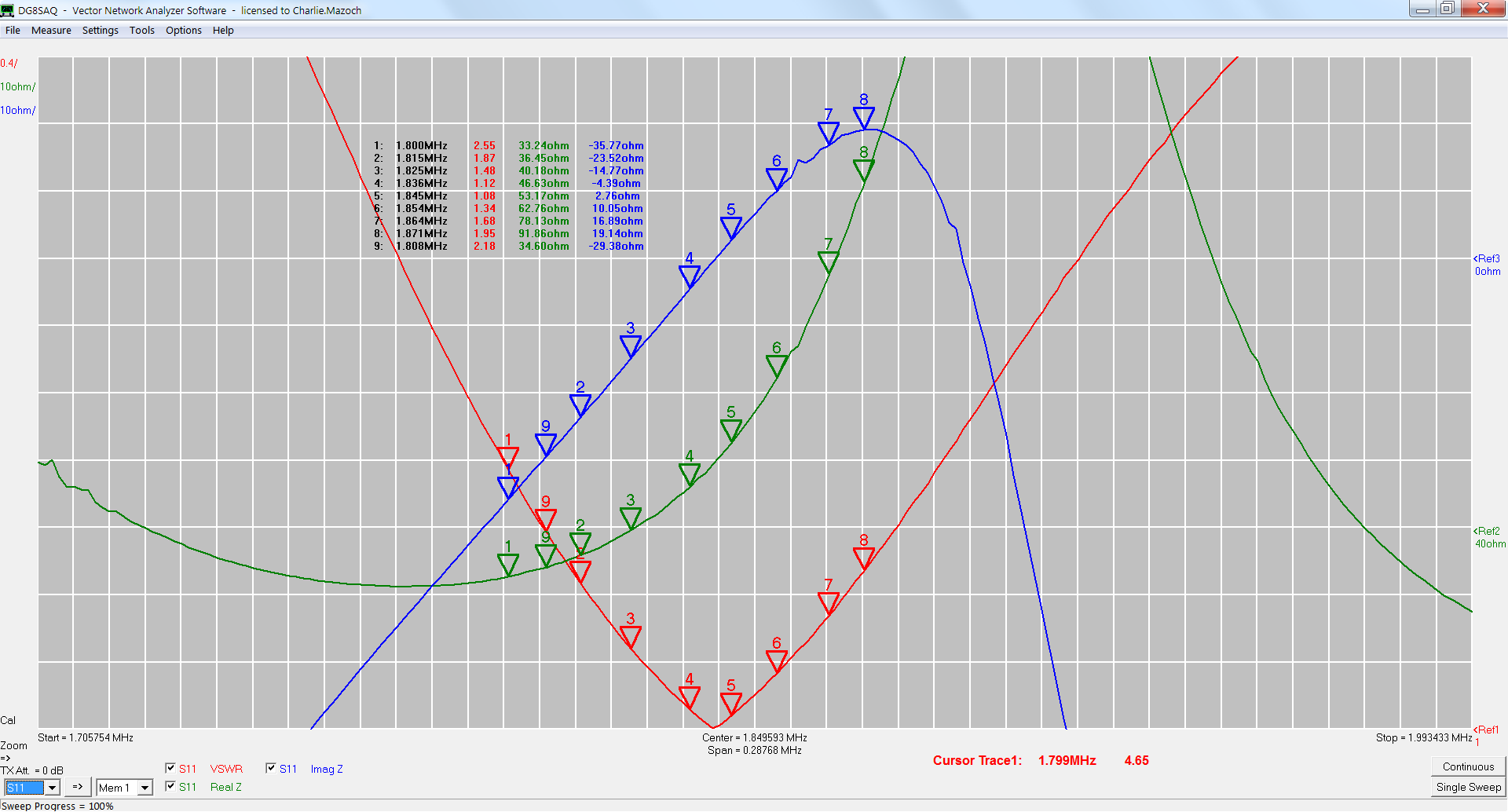The height and width of the screenshot is (812, 1508).
Task: Open the Tools menu
Action: pos(141,31)
